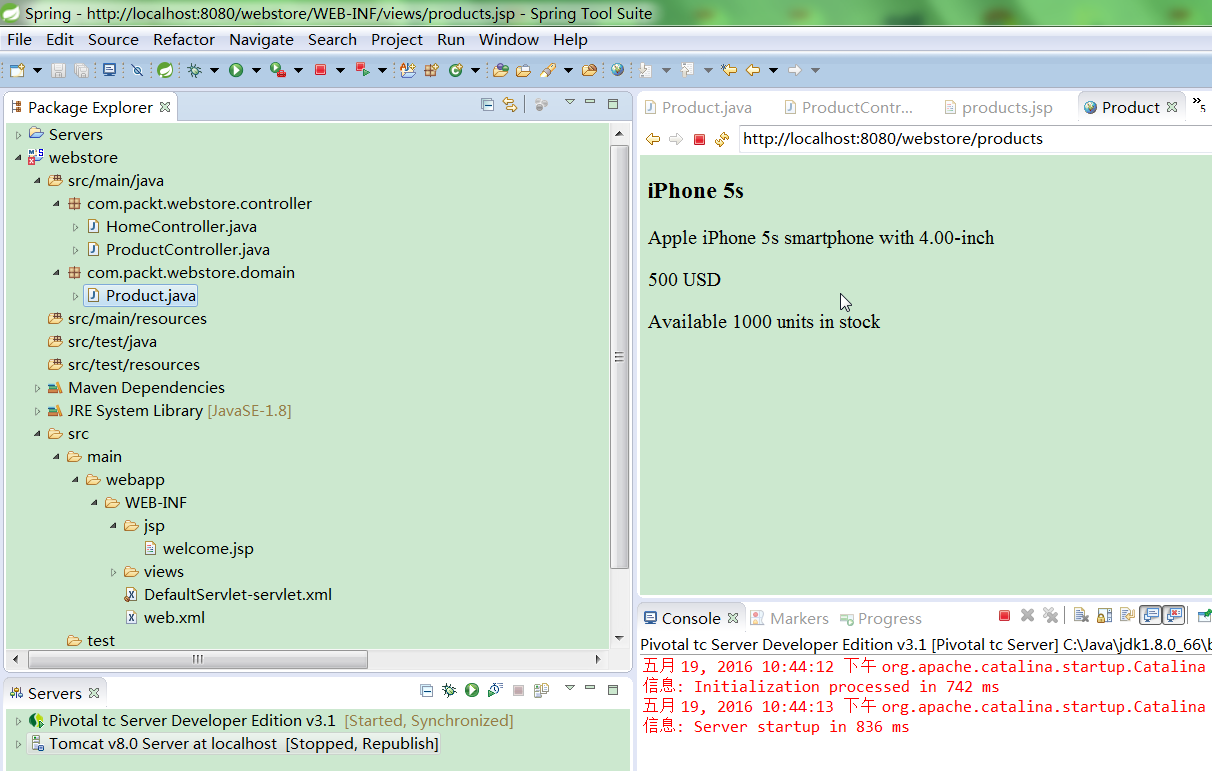The height and width of the screenshot is (771, 1212).
Task: Remove launch in Console toolbar (single X)
Action: pos(1027,616)
